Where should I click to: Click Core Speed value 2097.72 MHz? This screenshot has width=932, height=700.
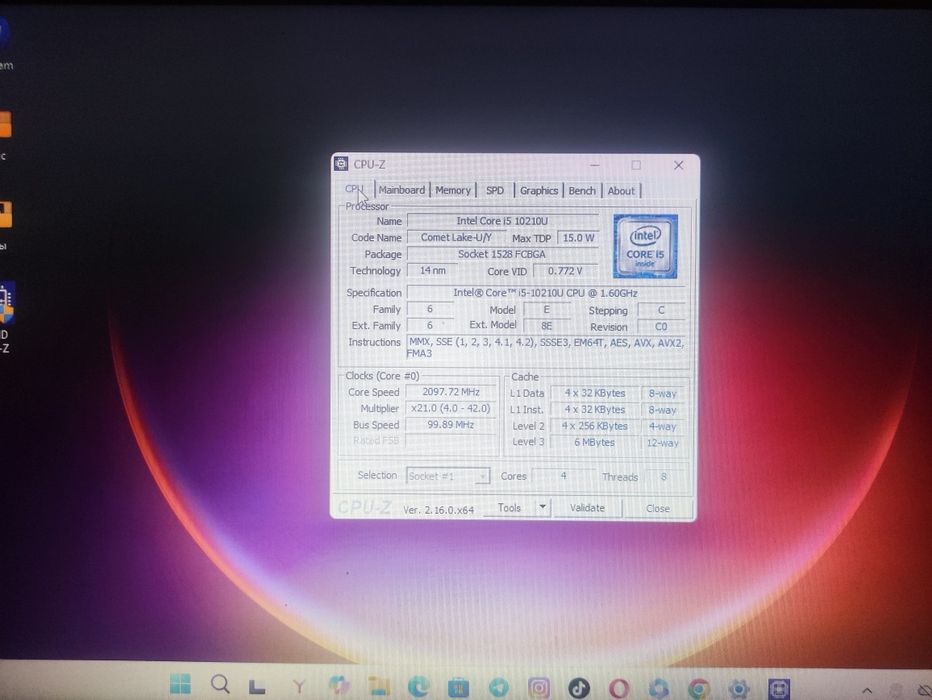tap(451, 392)
